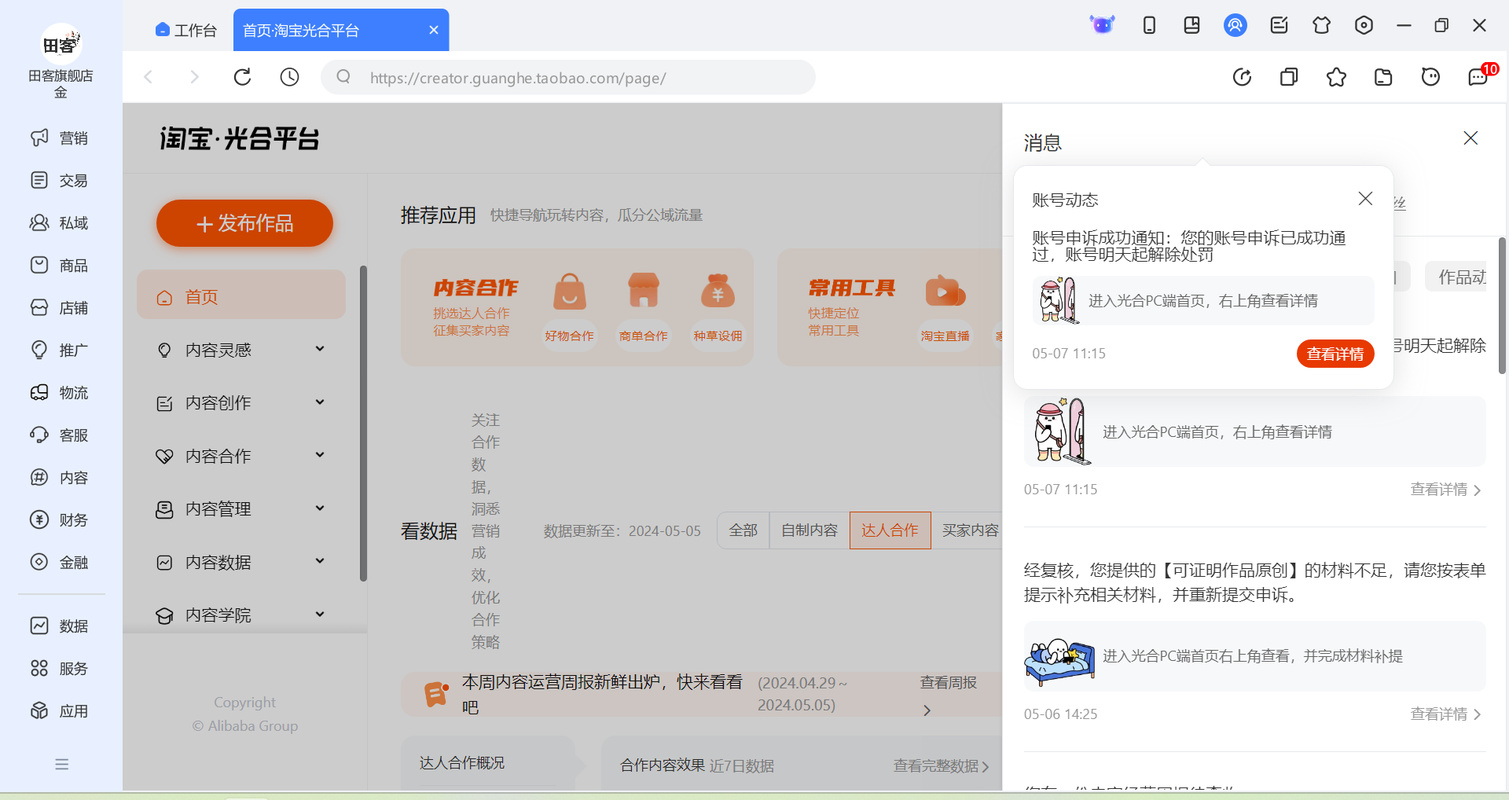Click the browser forward arrow
The width and height of the screenshot is (1509, 800).
tap(195, 77)
